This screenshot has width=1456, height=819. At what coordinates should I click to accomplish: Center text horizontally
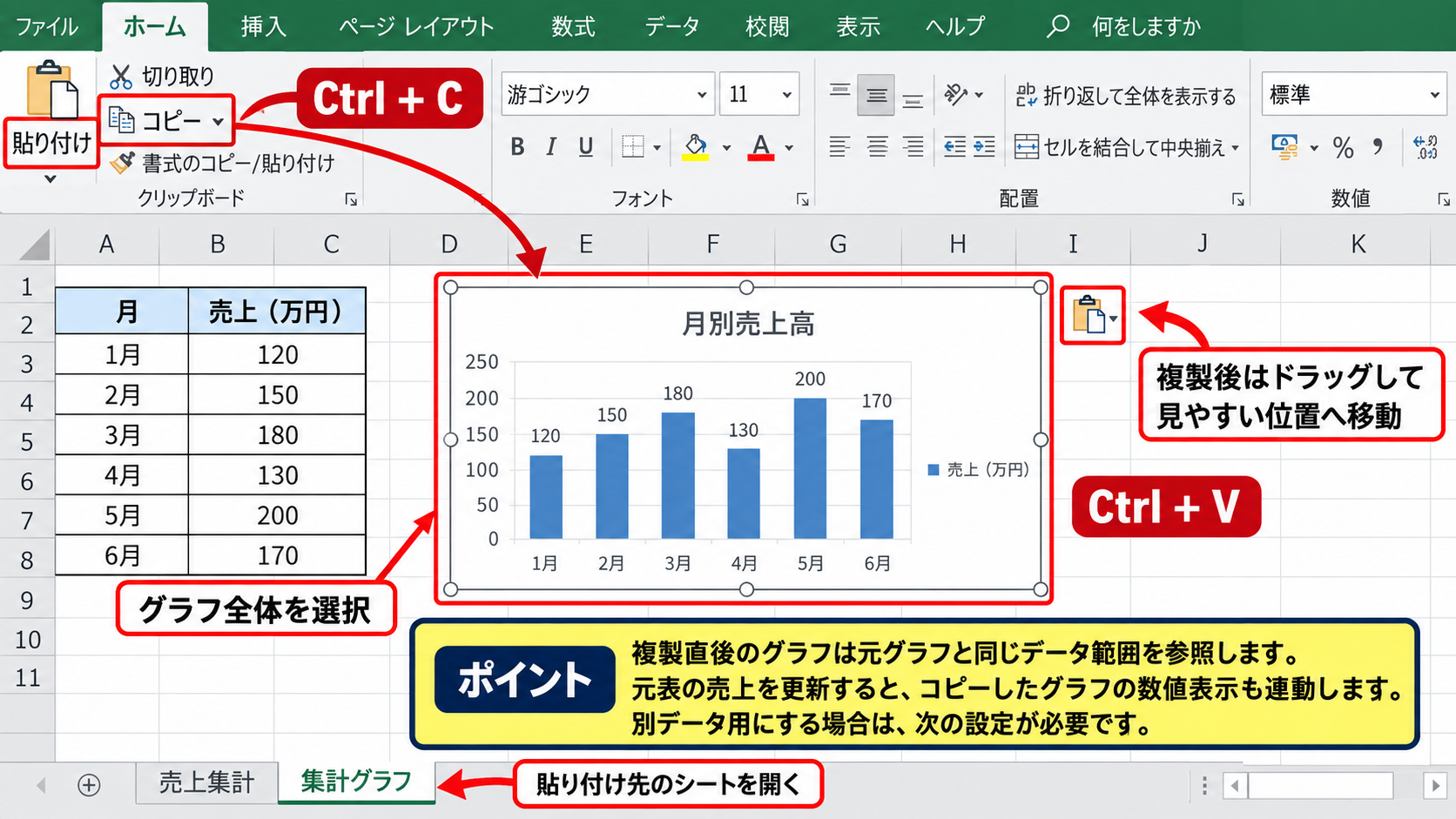click(877, 147)
